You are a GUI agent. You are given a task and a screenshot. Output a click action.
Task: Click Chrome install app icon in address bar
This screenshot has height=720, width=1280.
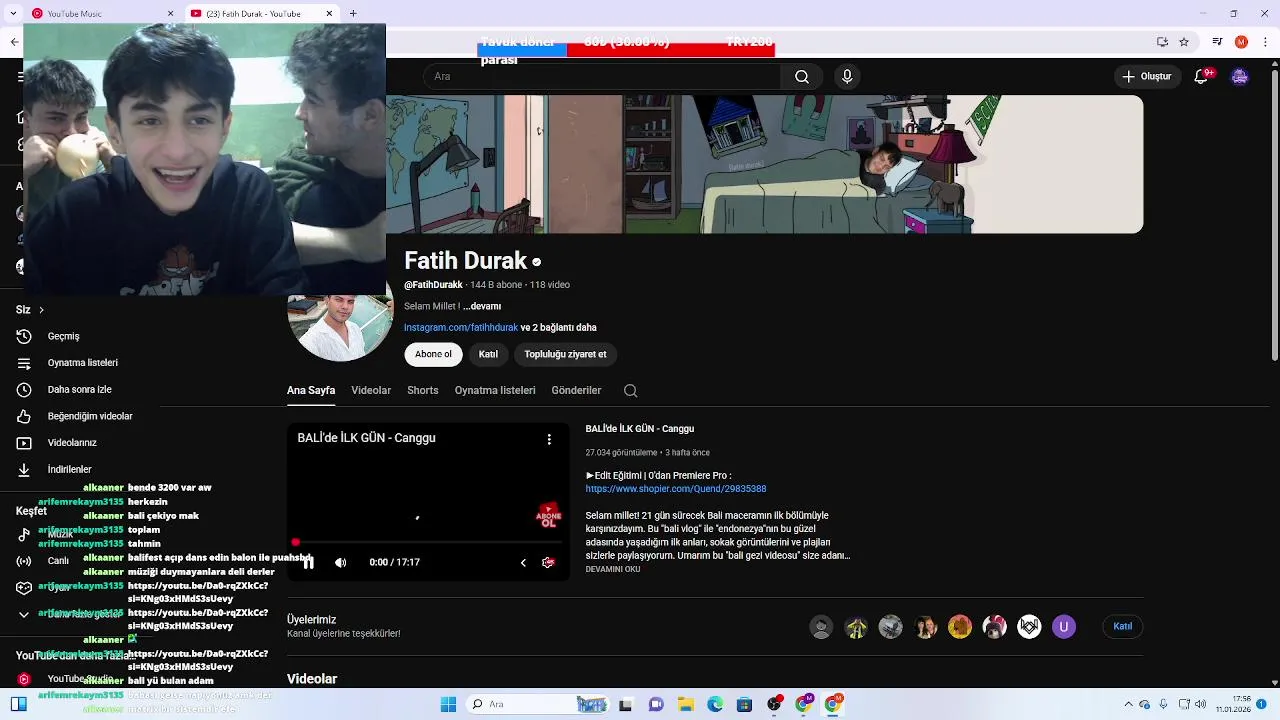click(1162, 42)
